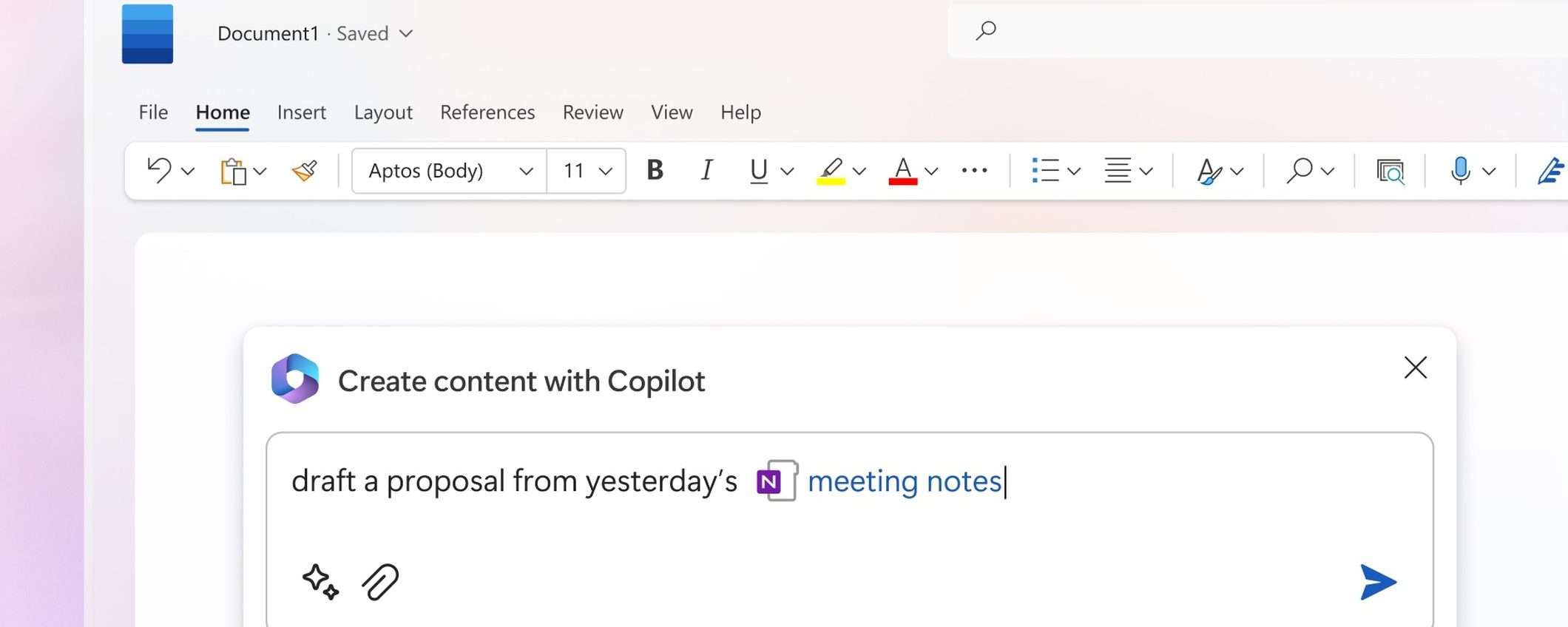
Task: Open the more options ellipsis button
Action: coord(974,171)
